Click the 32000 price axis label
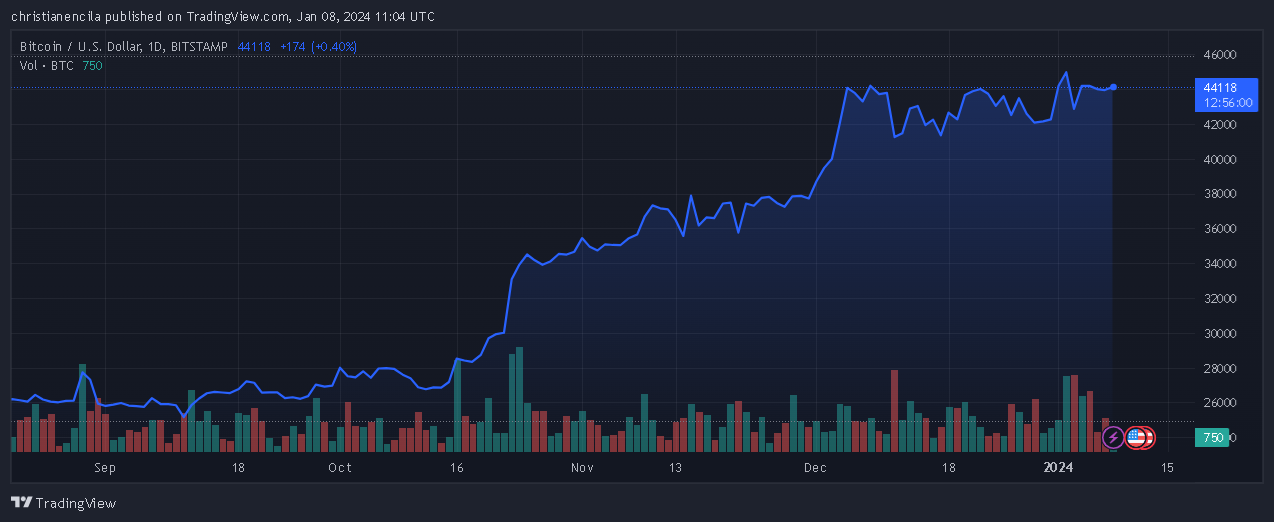 1219,298
